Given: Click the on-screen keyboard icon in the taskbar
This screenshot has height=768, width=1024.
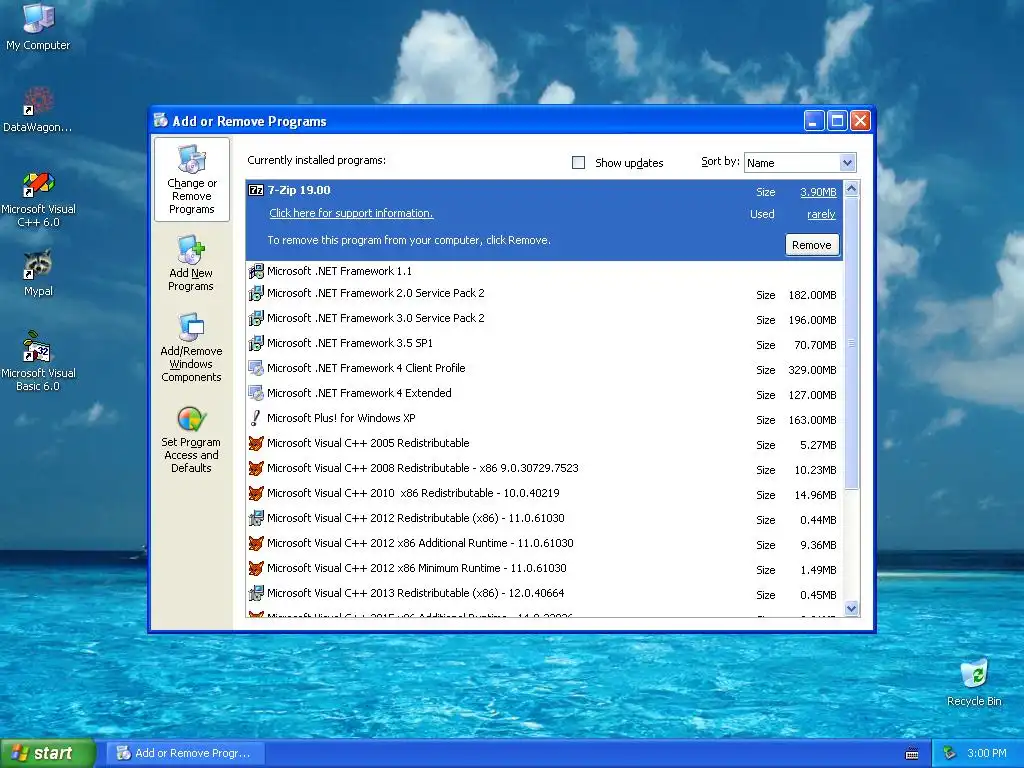Looking at the screenshot, I should (x=912, y=754).
